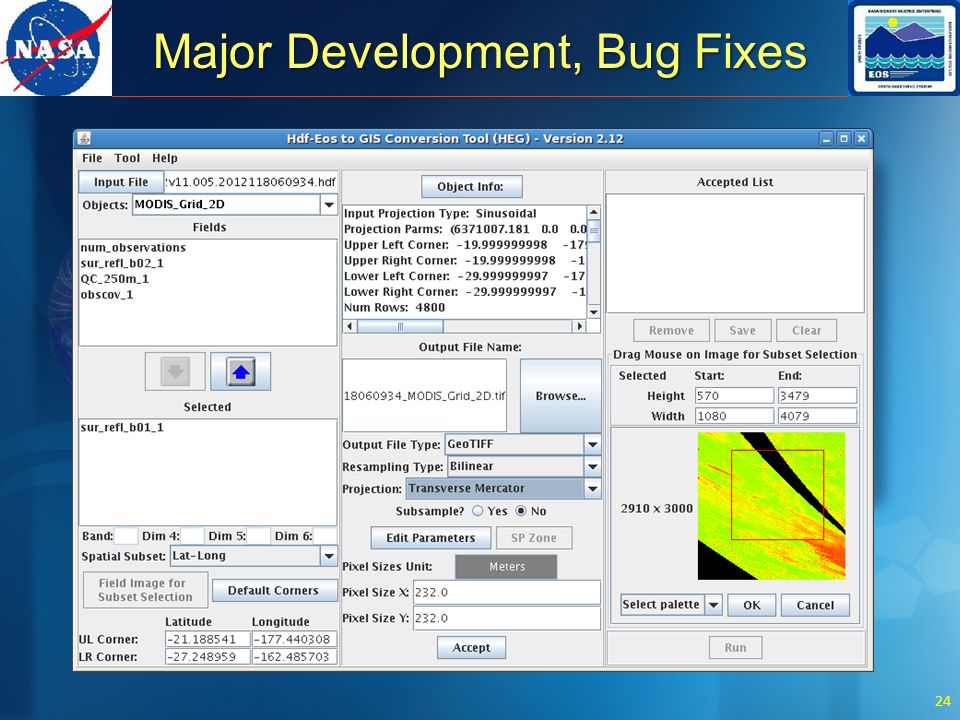Screen dimensions: 960x720
Task: Click Object Info scroll down arrow
Action: point(593,312)
